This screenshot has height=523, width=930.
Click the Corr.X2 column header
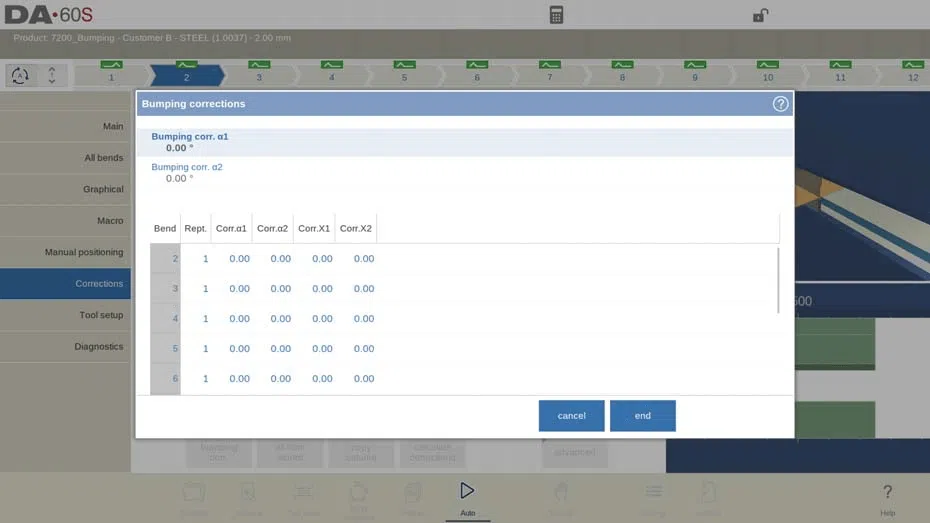355,228
